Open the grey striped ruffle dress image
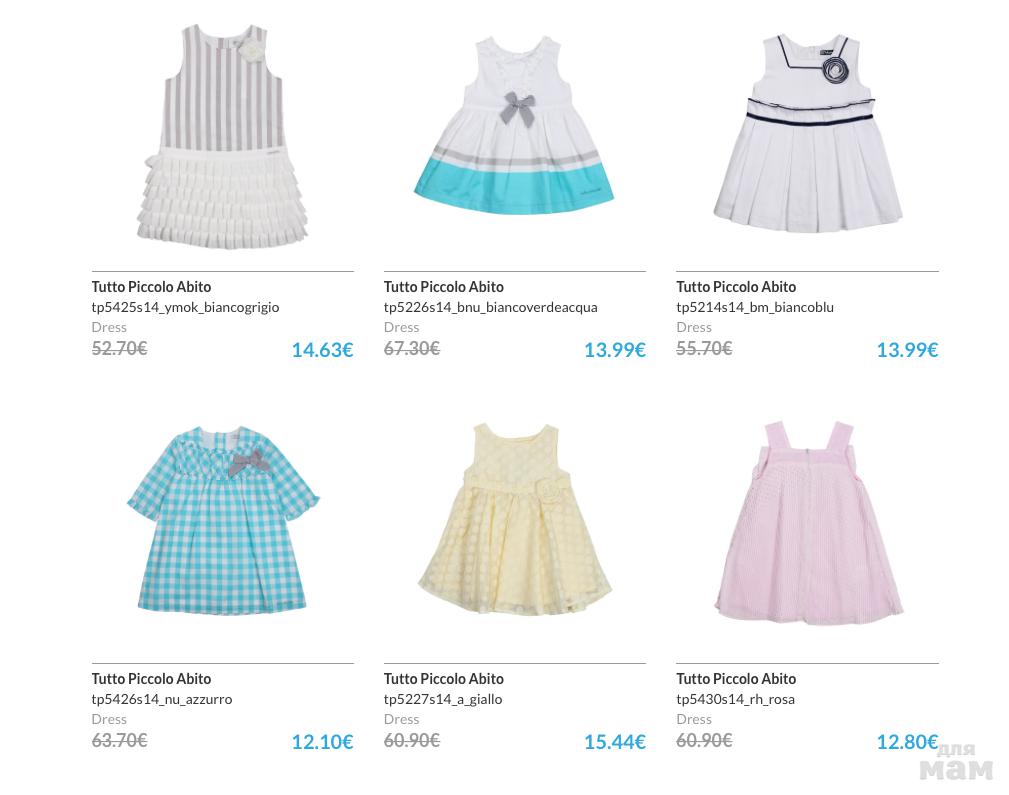This screenshot has height=795, width=1009. [223, 136]
